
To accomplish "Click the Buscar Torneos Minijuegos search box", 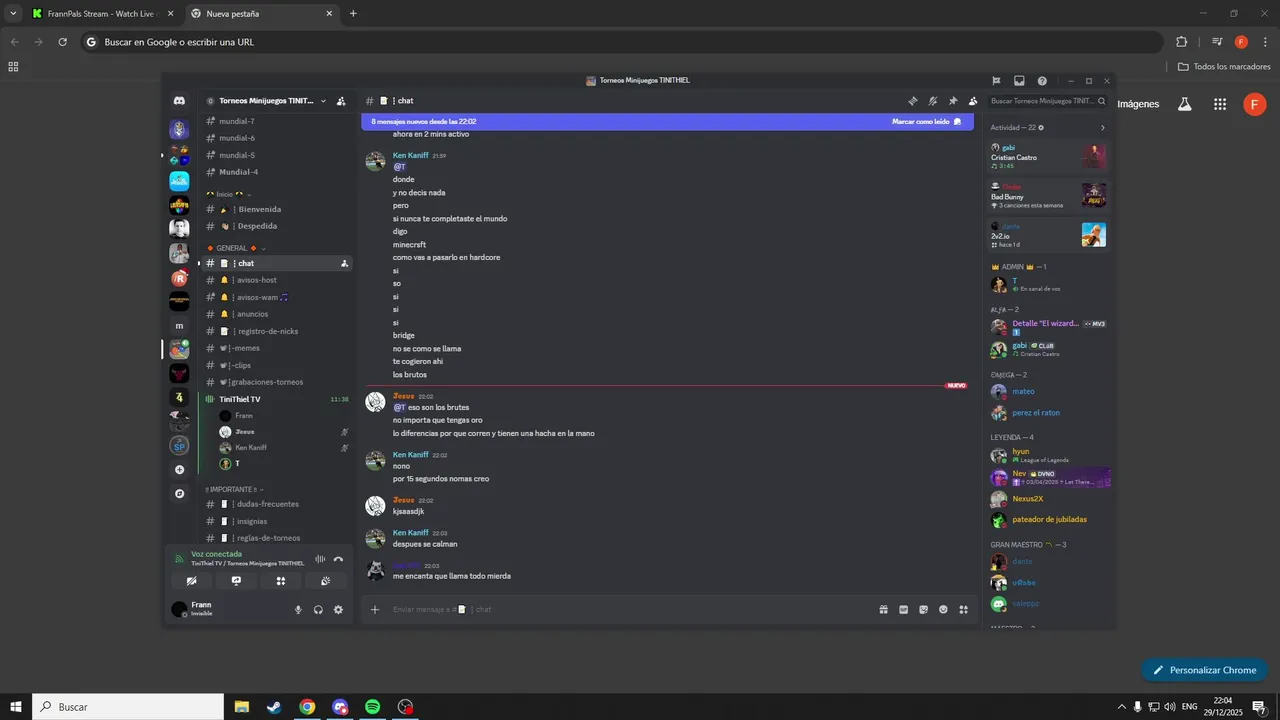I will tap(1048, 101).
